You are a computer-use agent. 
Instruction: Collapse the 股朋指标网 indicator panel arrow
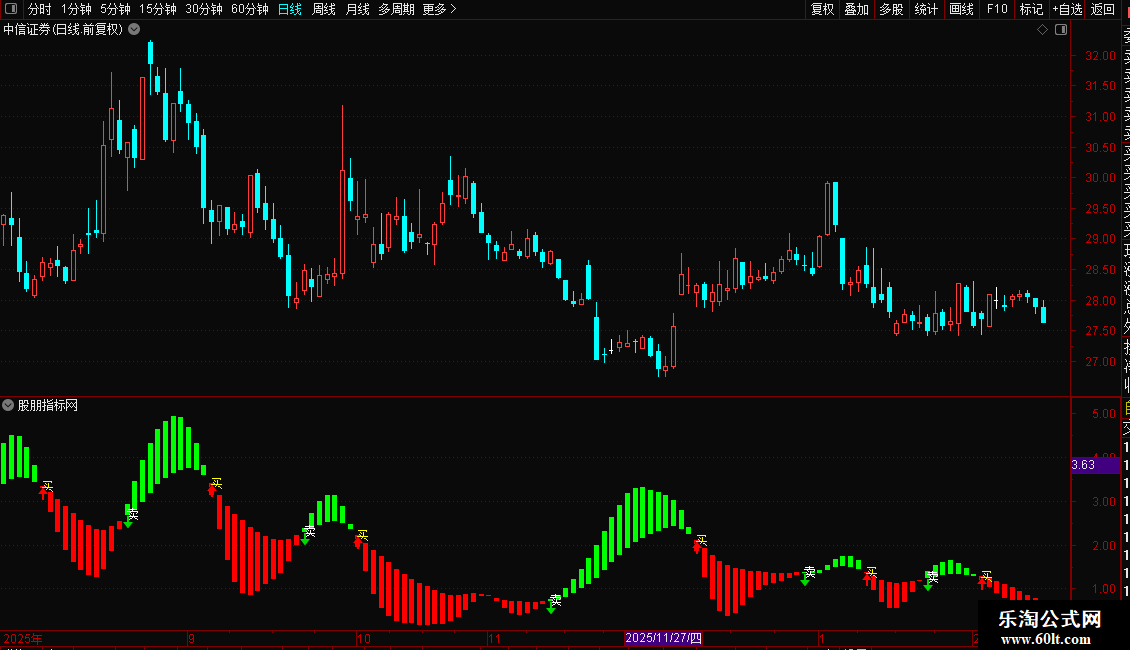click(8, 405)
